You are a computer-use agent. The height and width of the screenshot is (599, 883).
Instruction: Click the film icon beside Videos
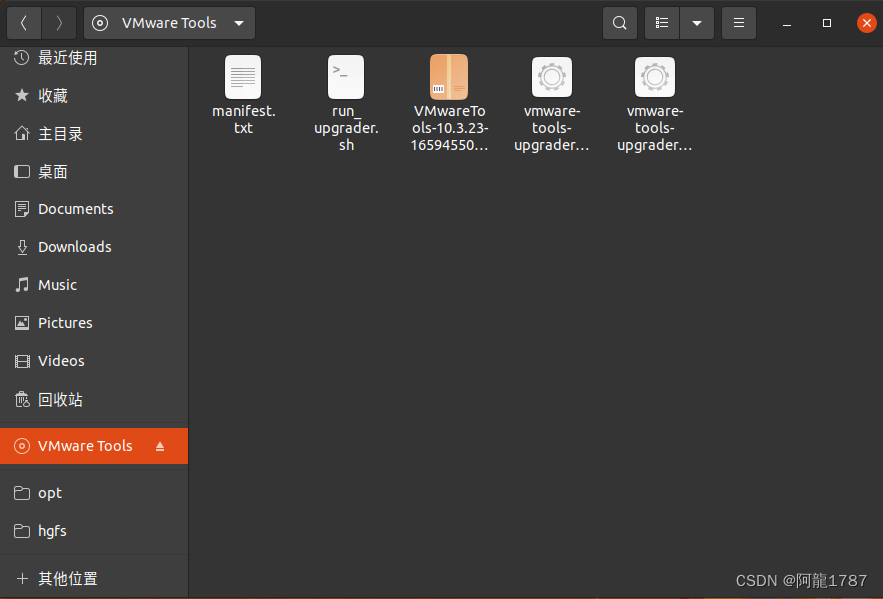(22, 361)
